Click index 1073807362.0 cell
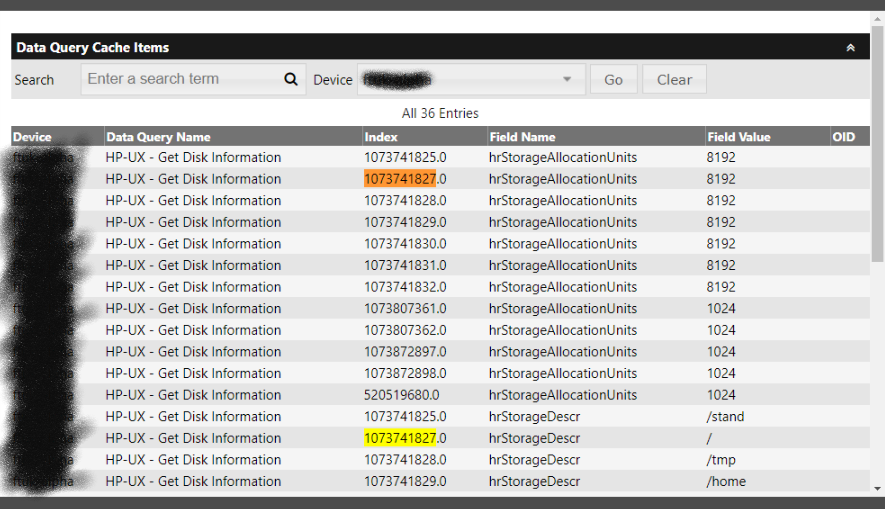Viewport: 885px width, 509px height. coord(405,330)
